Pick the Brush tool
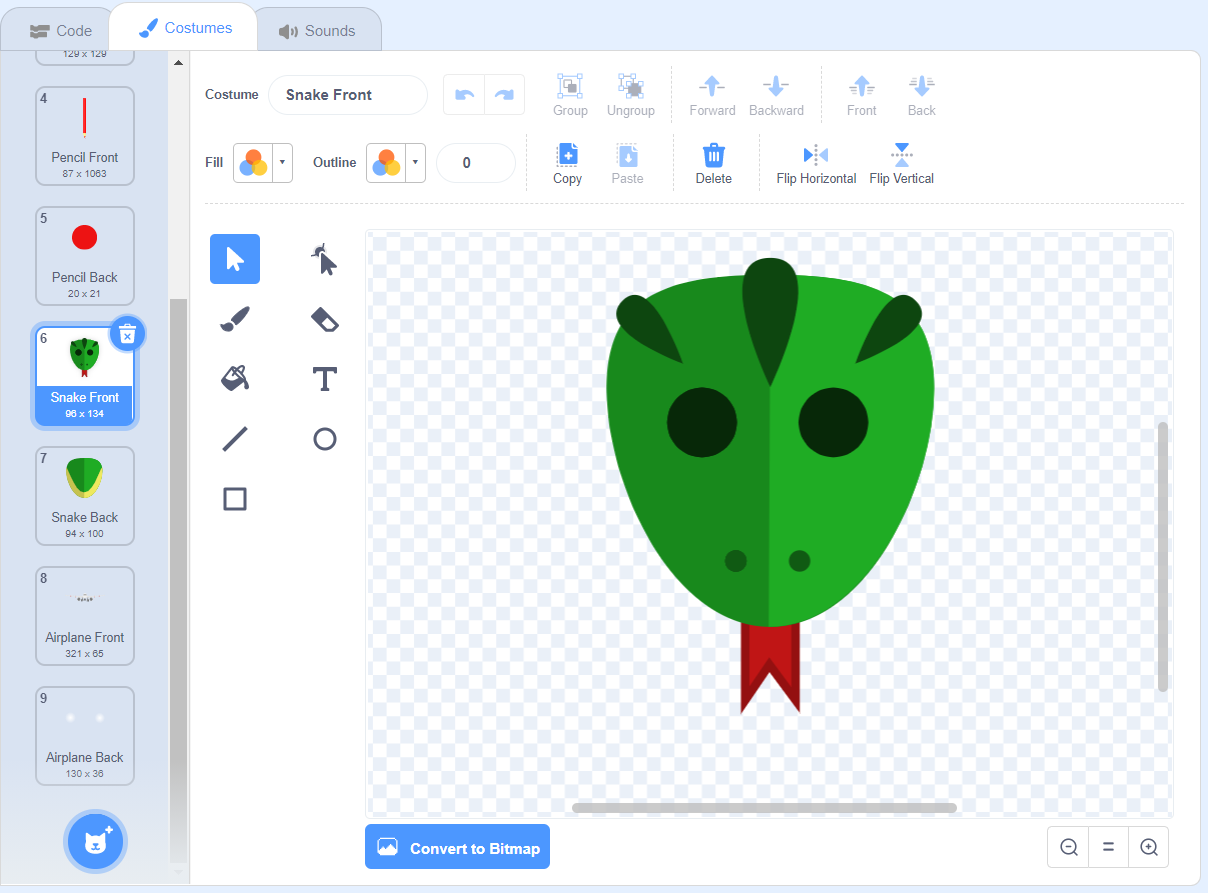 click(234, 319)
